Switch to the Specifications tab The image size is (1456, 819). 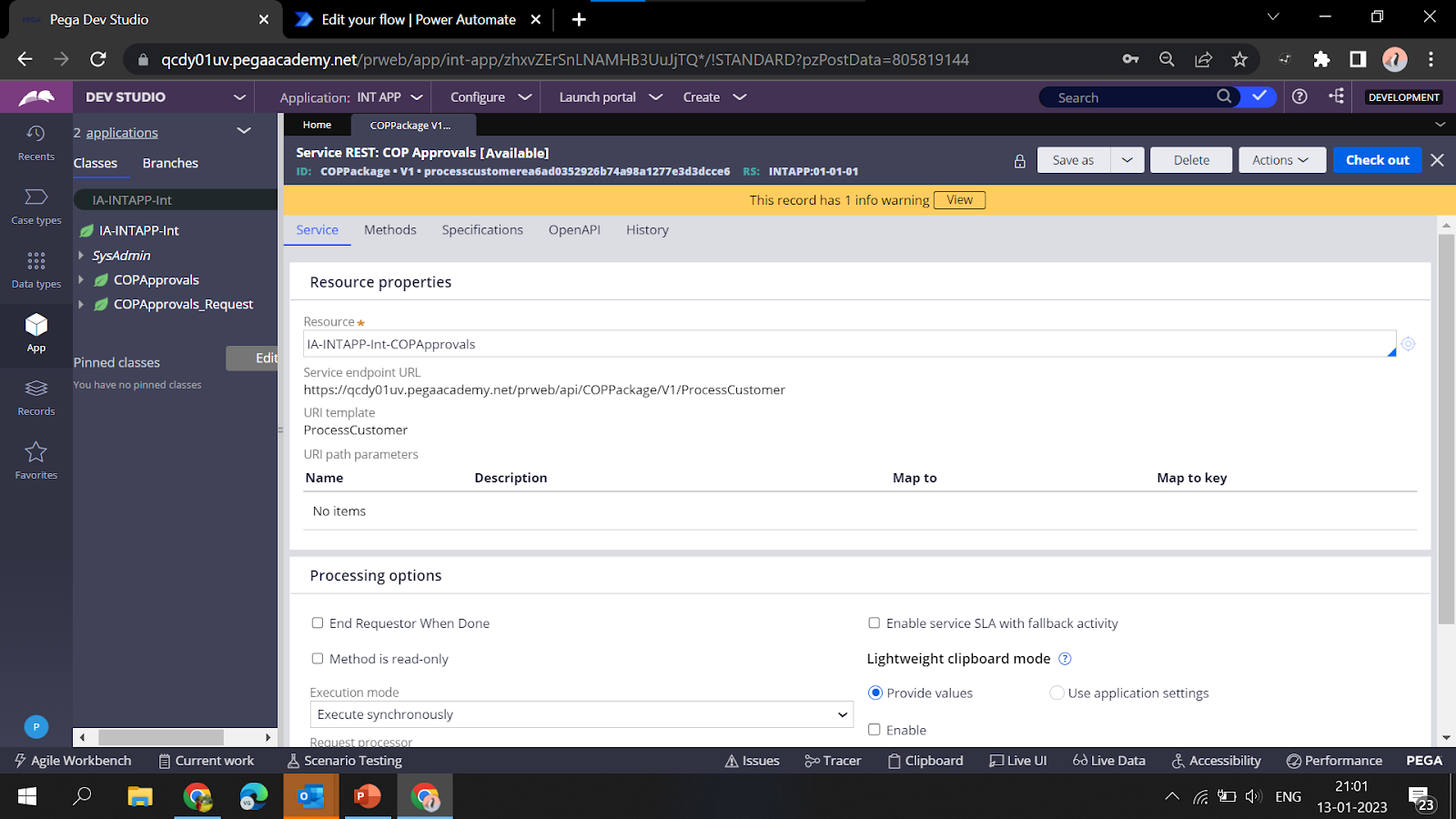click(482, 230)
